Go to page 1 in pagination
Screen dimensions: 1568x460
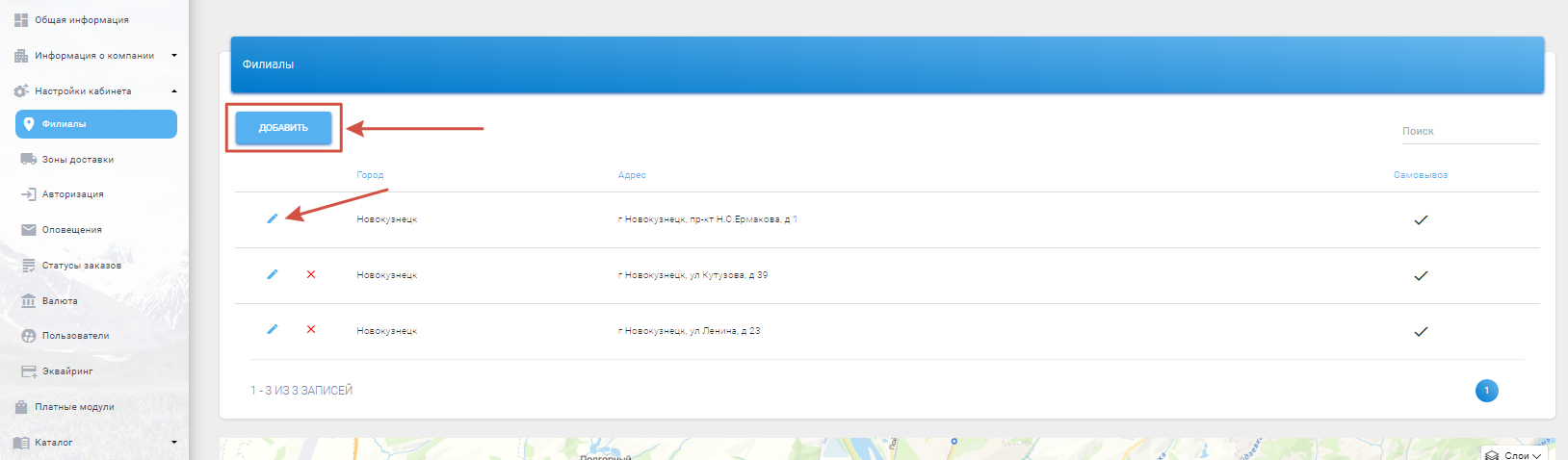[x=1486, y=391]
